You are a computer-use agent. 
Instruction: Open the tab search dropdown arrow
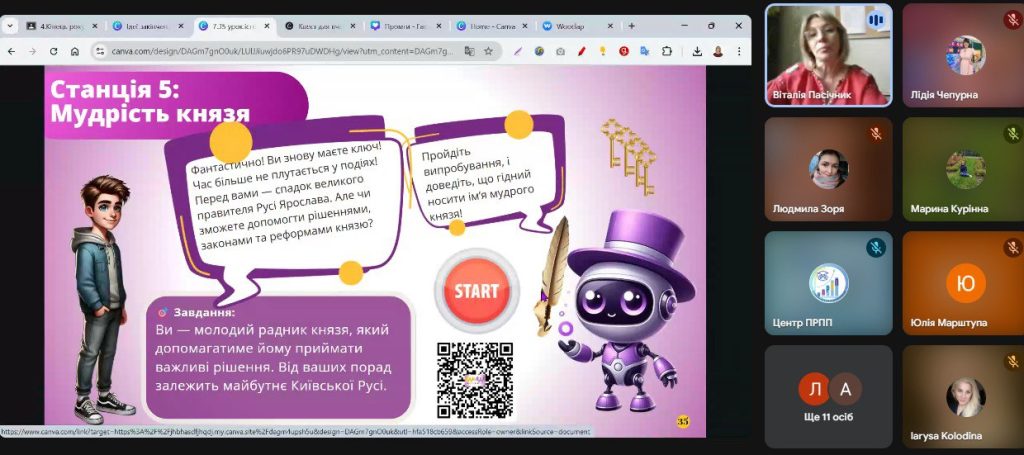coord(11,25)
